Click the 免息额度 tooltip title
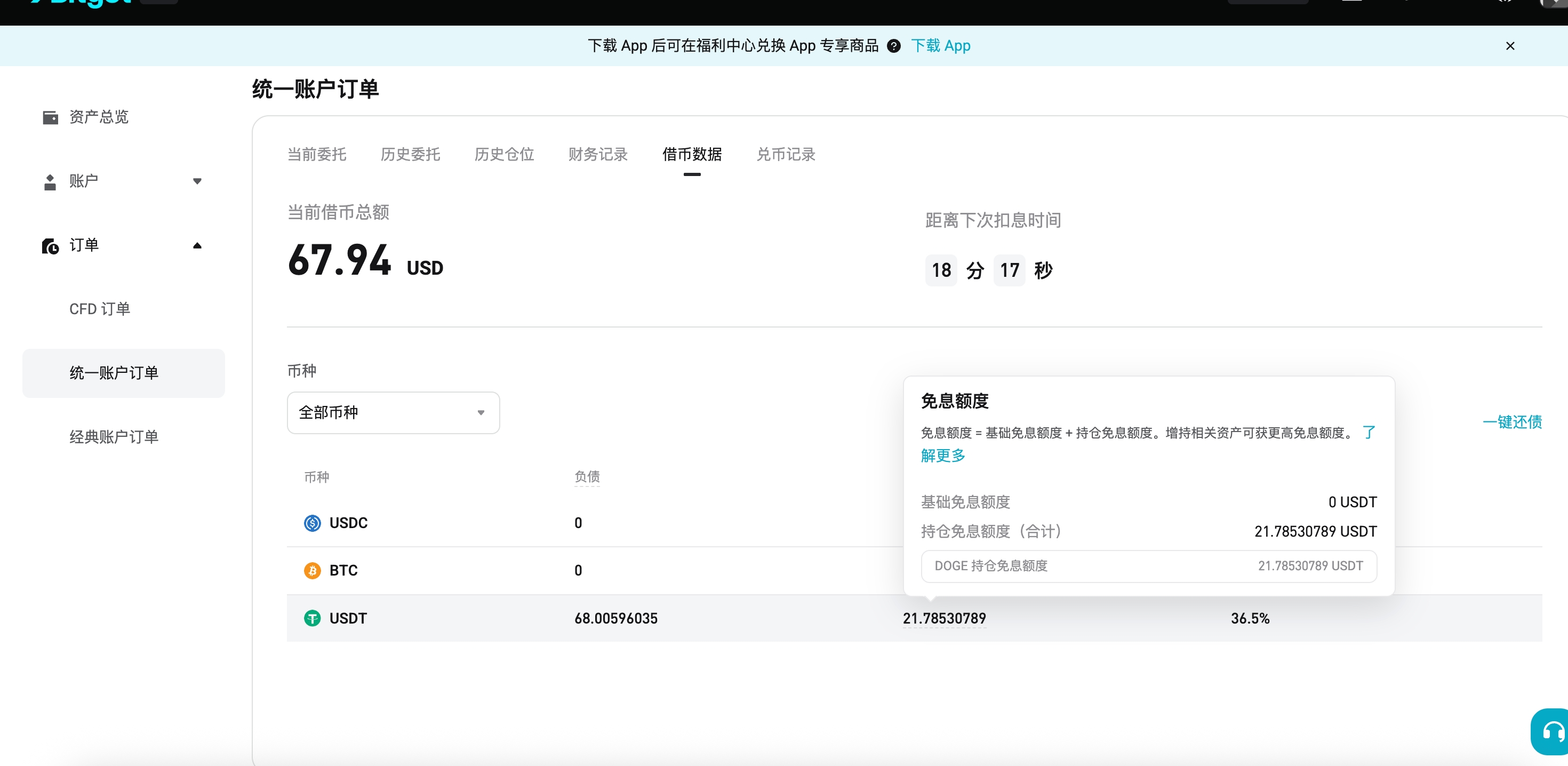1568x766 pixels. (x=955, y=401)
